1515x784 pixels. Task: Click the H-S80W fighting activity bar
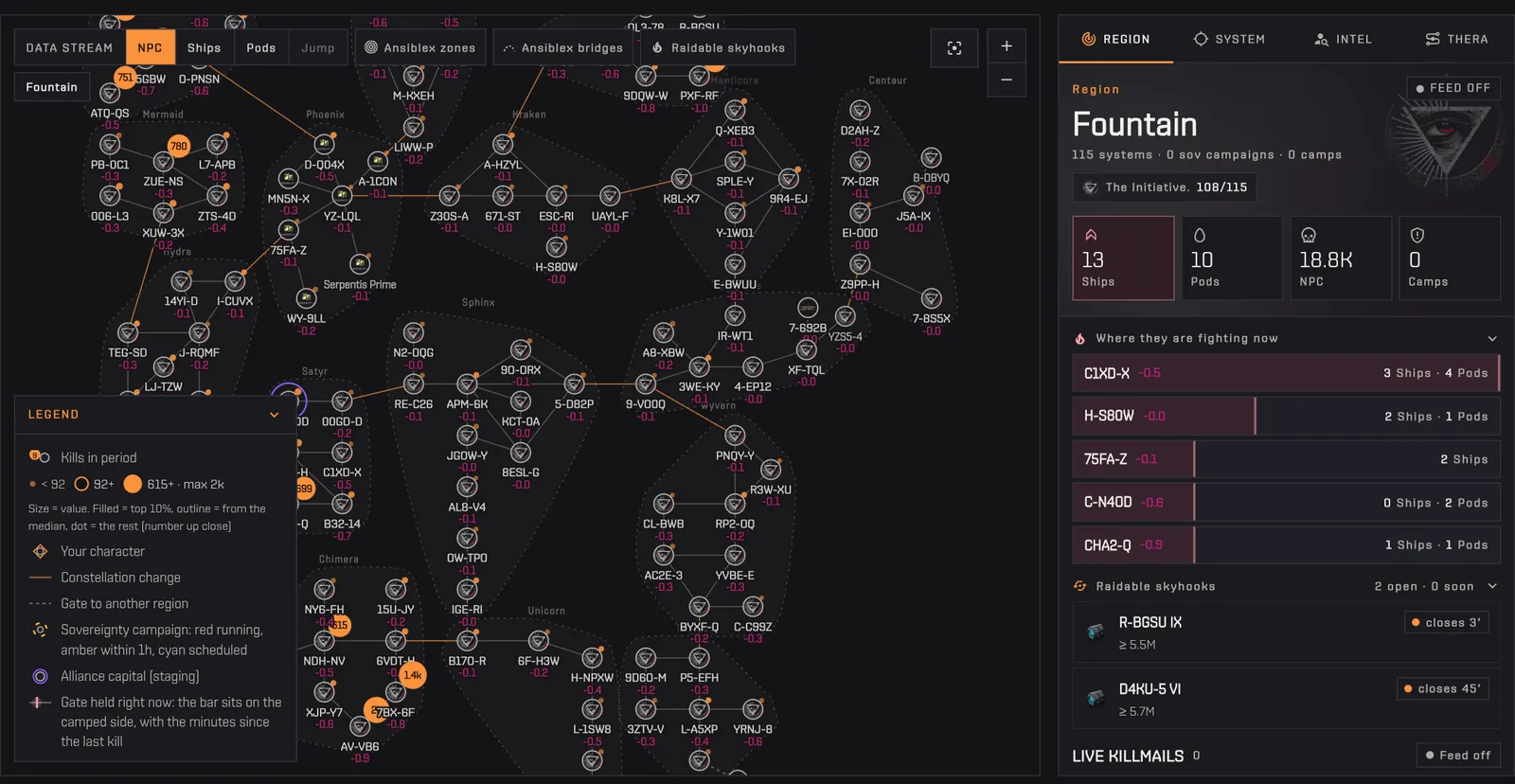[1286, 416]
